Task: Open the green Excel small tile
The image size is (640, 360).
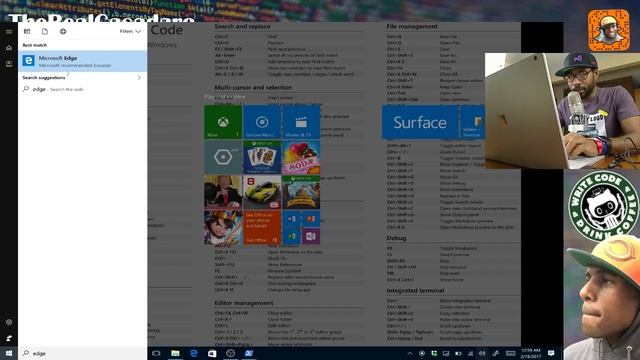Action: (x=291, y=236)
